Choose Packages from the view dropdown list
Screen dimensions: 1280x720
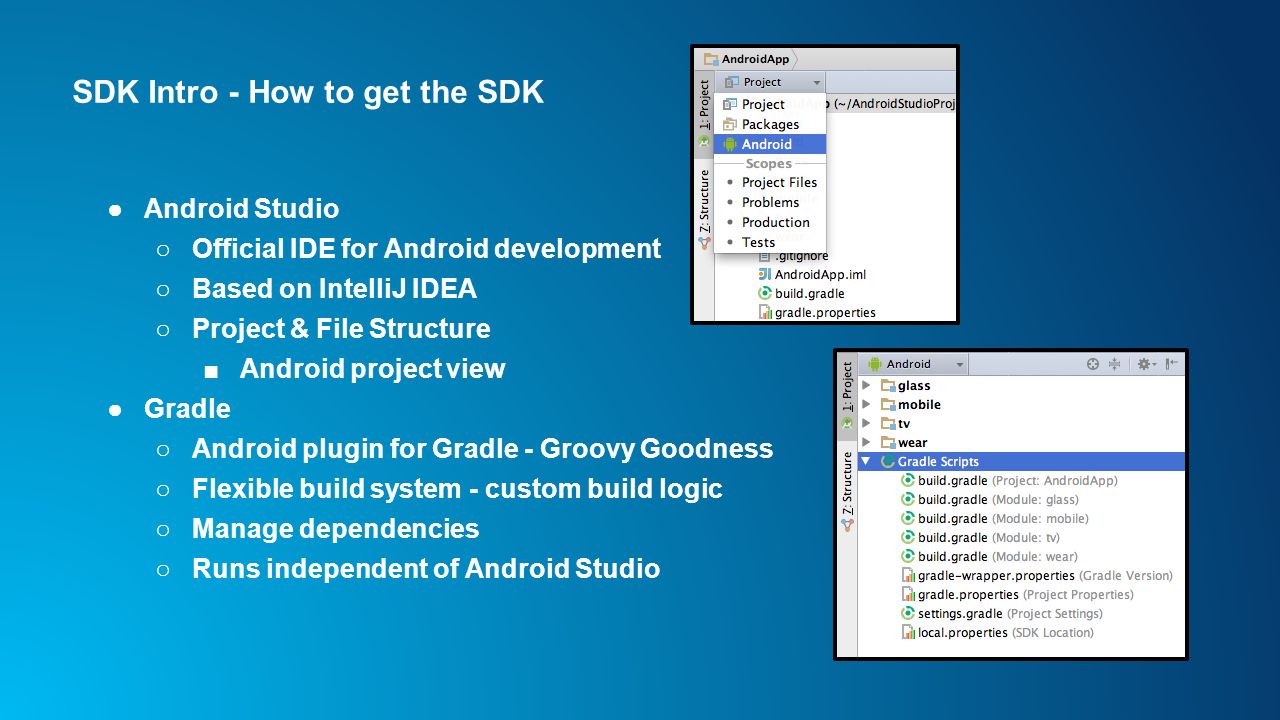tap(770, 124)
